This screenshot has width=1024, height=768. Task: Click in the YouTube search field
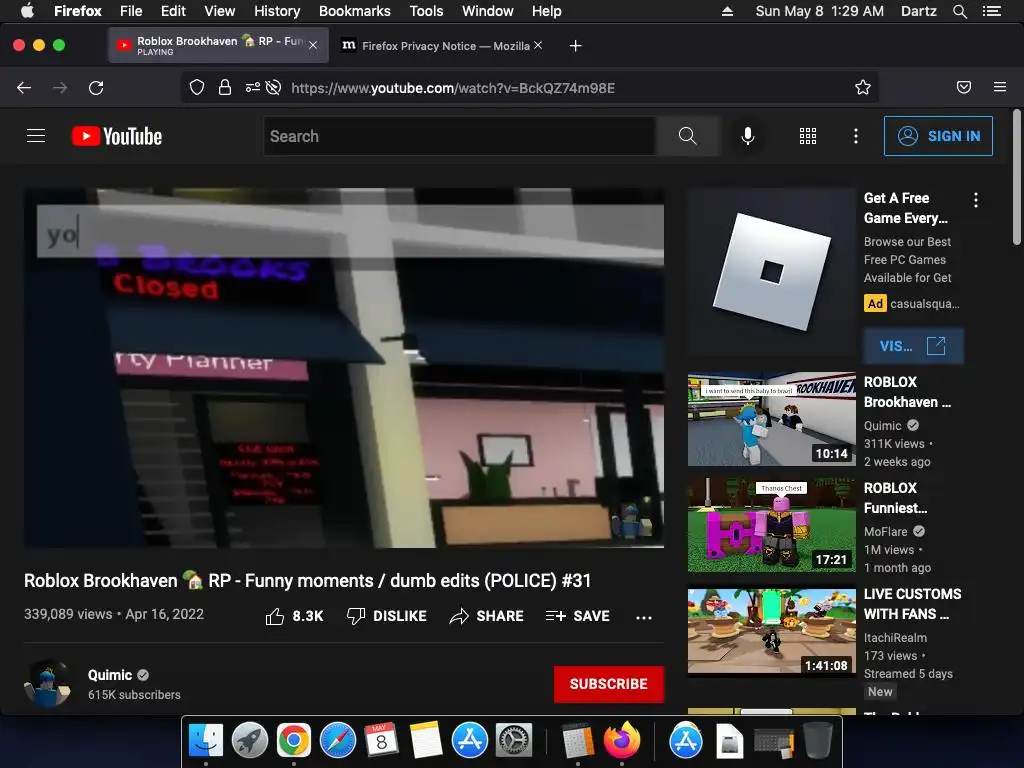pyautogui.click(x=460, y=136)
